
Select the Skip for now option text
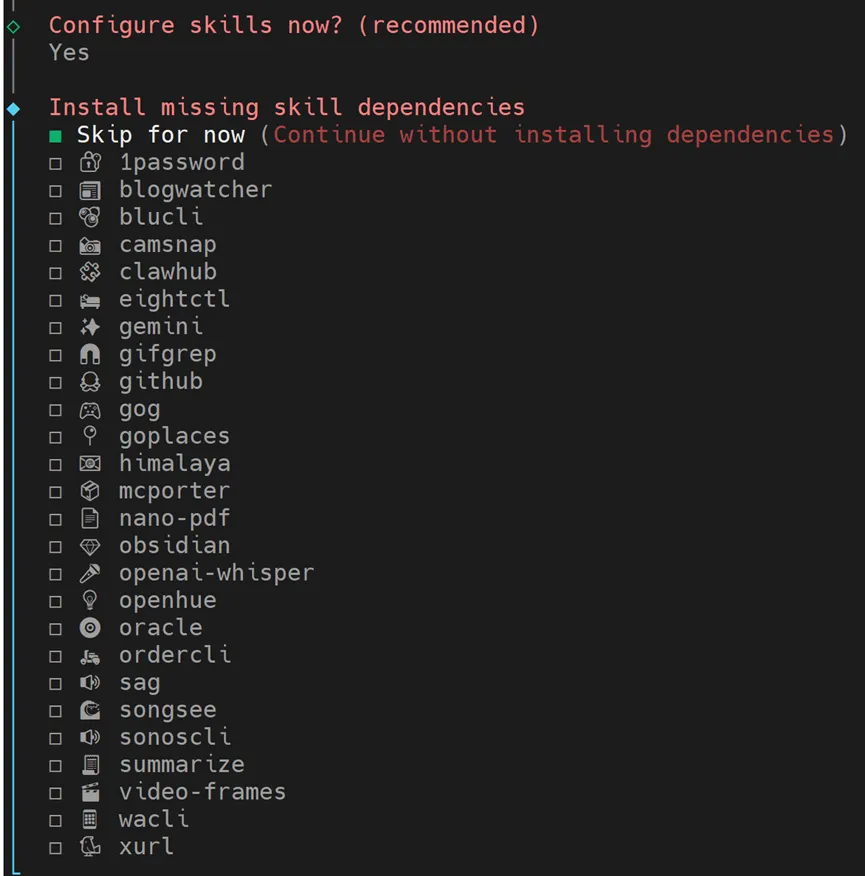pos(160,135)
